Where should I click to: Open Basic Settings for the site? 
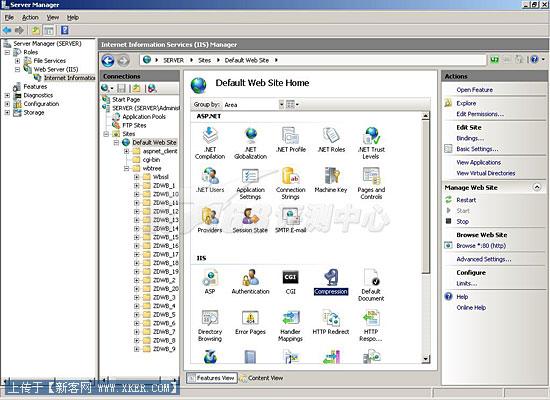tap(477, 149)
